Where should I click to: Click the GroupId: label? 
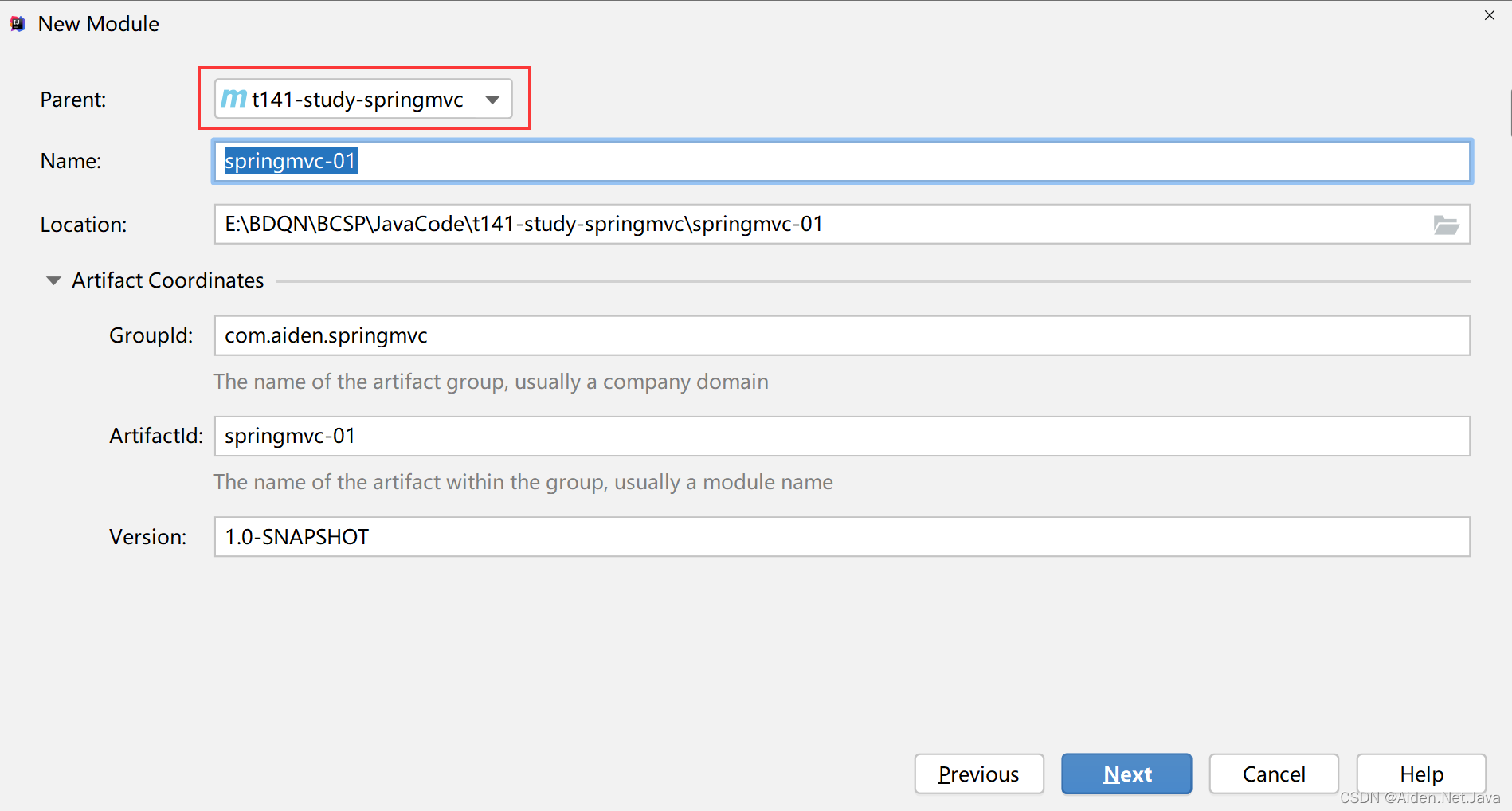click(x=151, y=335)
